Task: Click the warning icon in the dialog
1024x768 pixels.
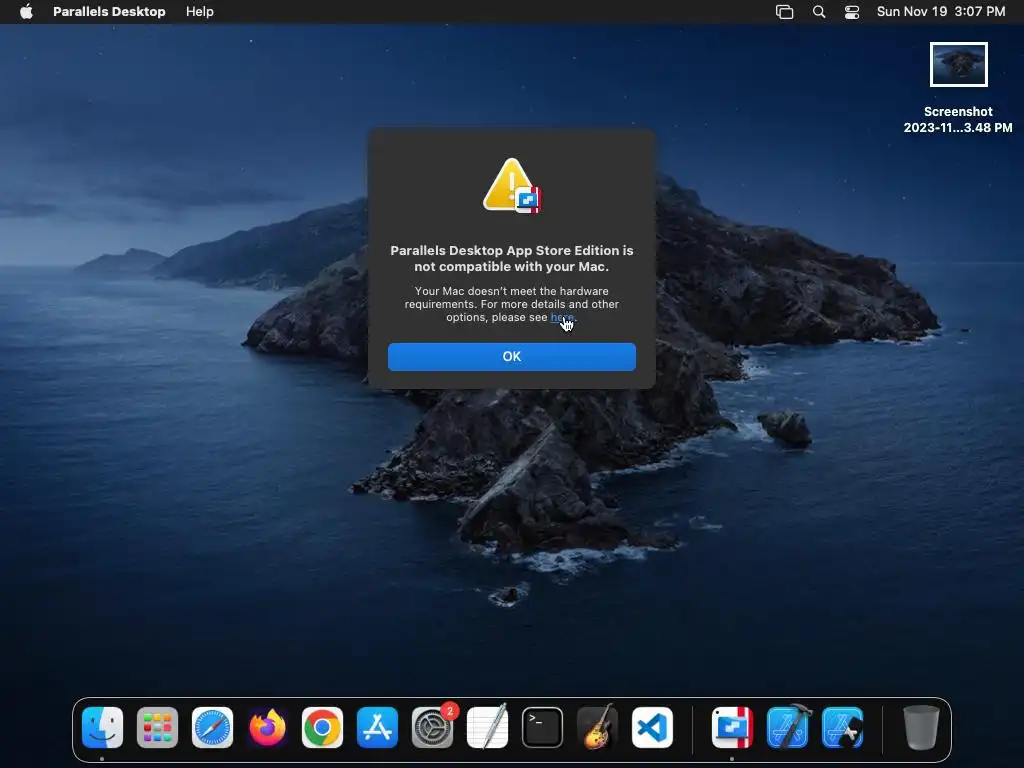Action: [x=511, y=185]
